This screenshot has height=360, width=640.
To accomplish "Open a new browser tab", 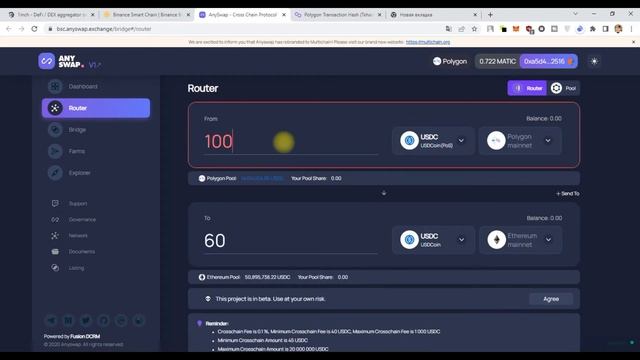I will pyautogui.click(x=490, y=15).
